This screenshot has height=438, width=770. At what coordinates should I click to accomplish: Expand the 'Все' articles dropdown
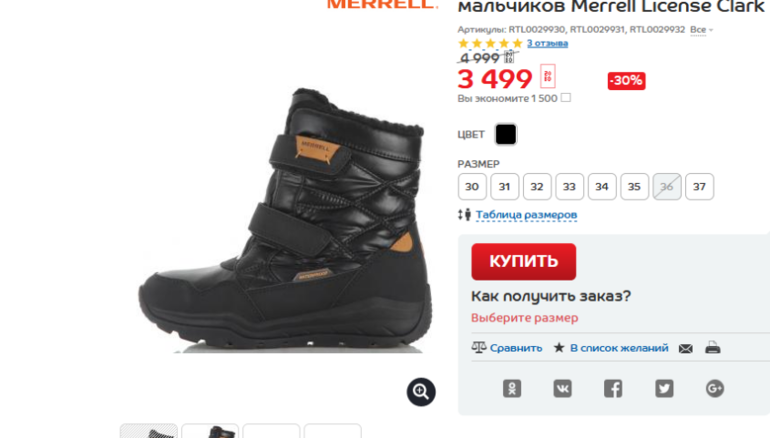(701, 29)
